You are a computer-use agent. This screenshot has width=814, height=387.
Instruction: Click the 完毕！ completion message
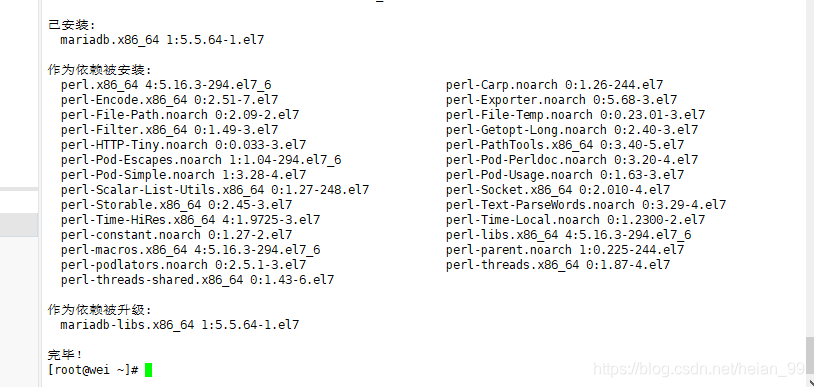[65, 355]
